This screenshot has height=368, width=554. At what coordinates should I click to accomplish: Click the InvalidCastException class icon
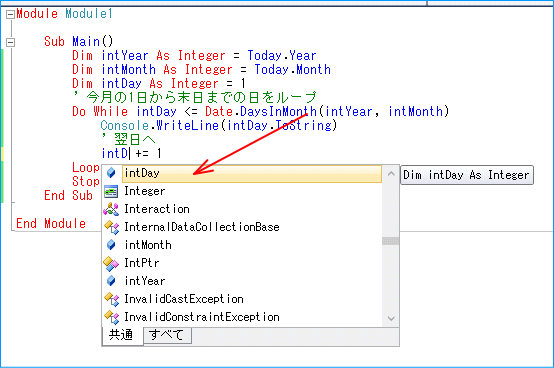click(112, 299)
